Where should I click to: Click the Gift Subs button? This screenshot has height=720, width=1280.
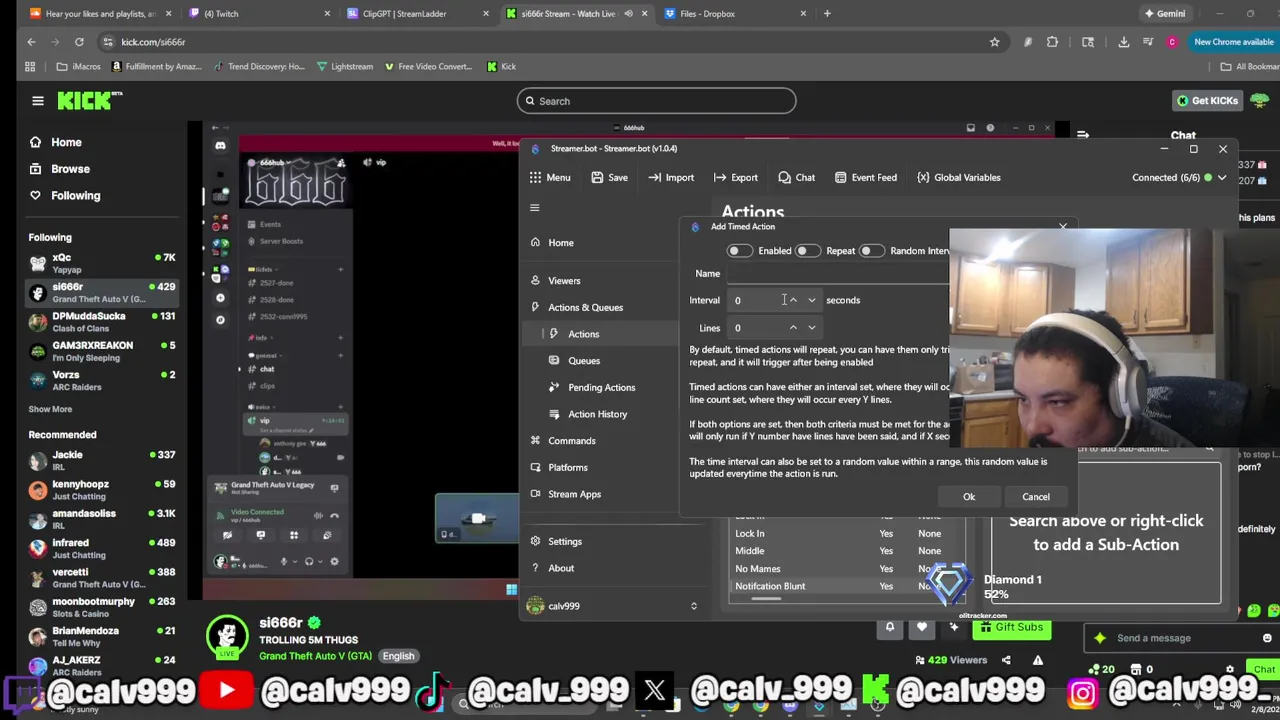(x=1011, y=627)
